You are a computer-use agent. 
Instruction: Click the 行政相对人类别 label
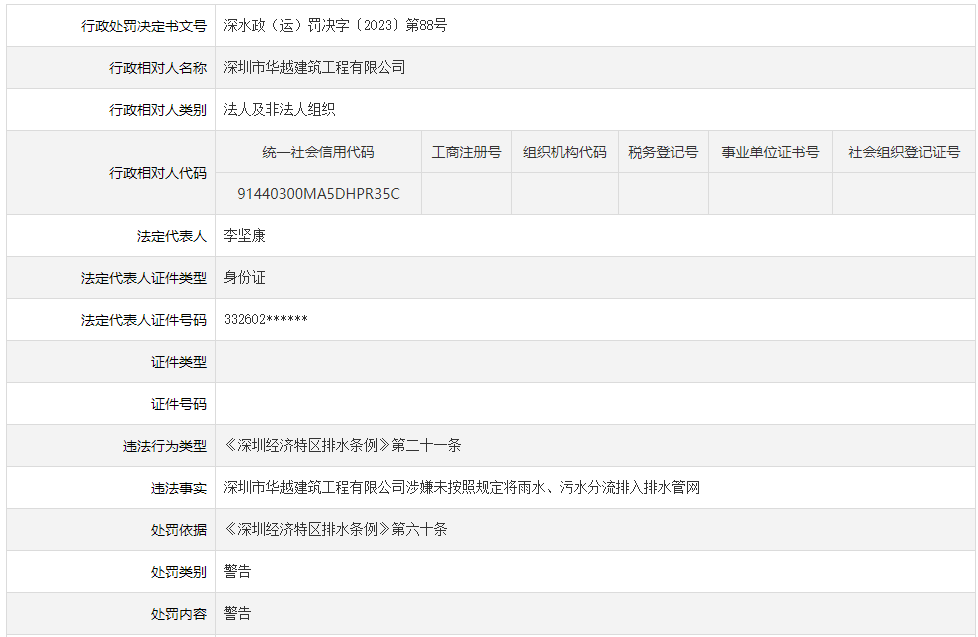tap(158, 110)
